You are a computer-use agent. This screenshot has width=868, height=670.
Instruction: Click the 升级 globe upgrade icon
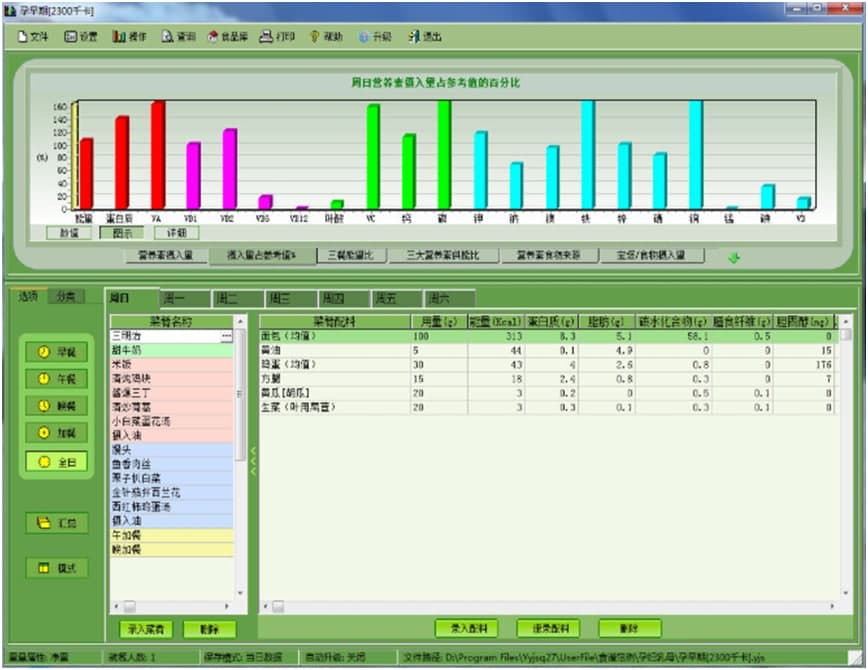coord(375,37)
